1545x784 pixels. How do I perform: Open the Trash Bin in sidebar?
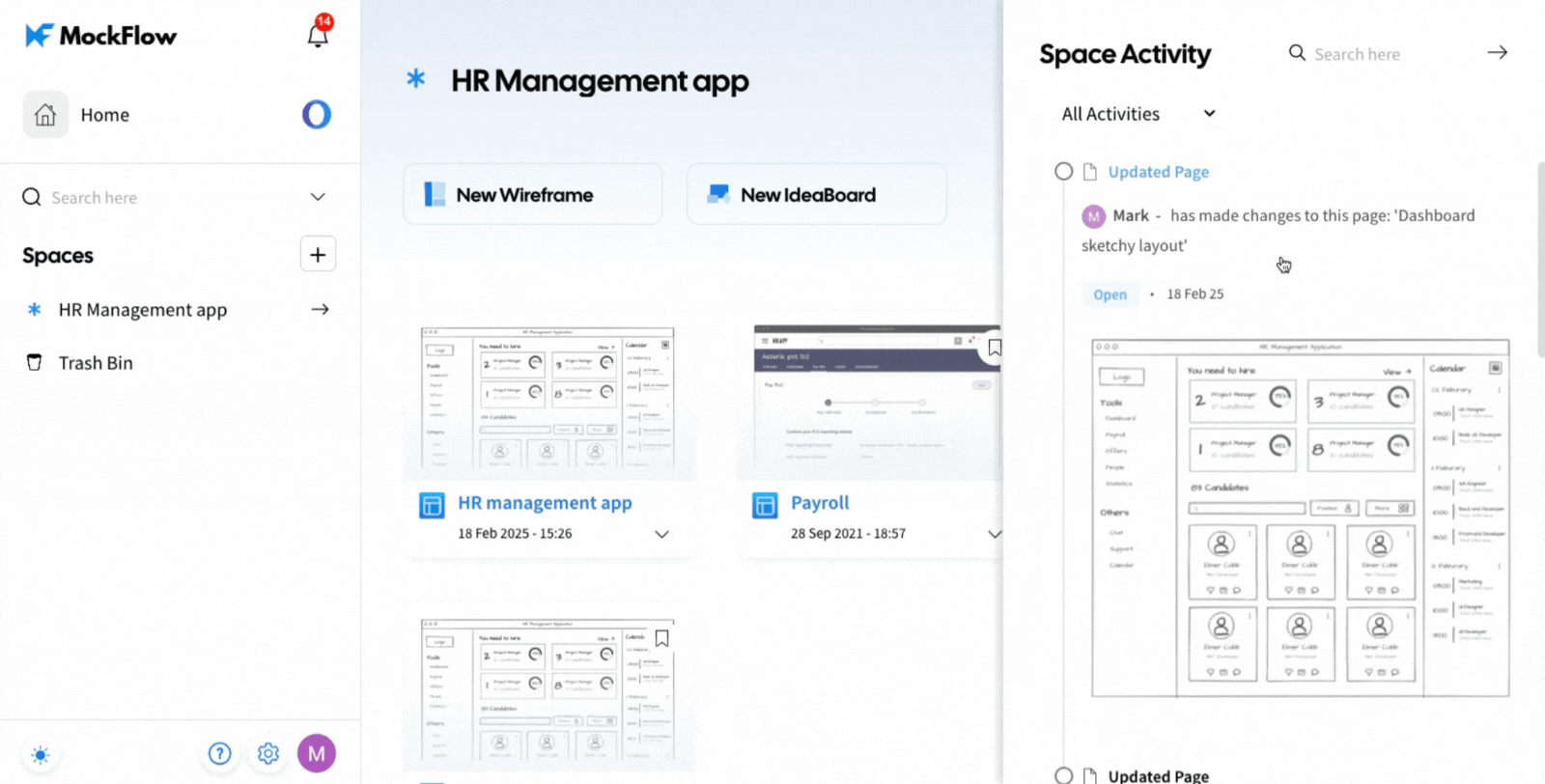pos(96,363)
